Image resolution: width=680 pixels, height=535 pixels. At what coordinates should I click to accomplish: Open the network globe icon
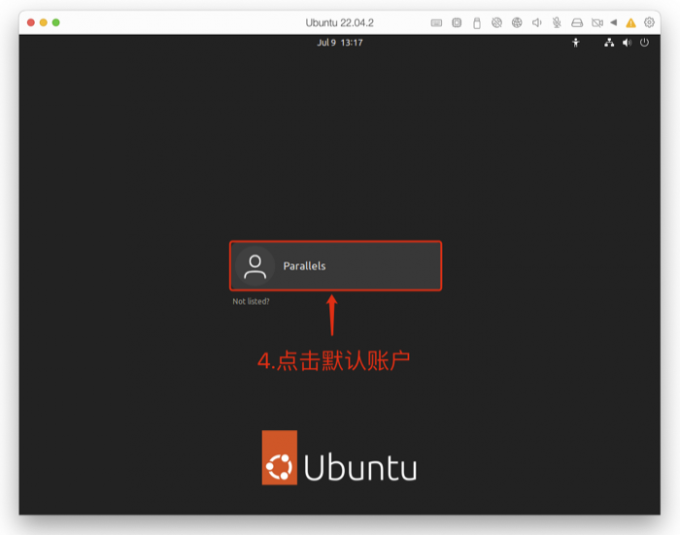pos(517,23)
